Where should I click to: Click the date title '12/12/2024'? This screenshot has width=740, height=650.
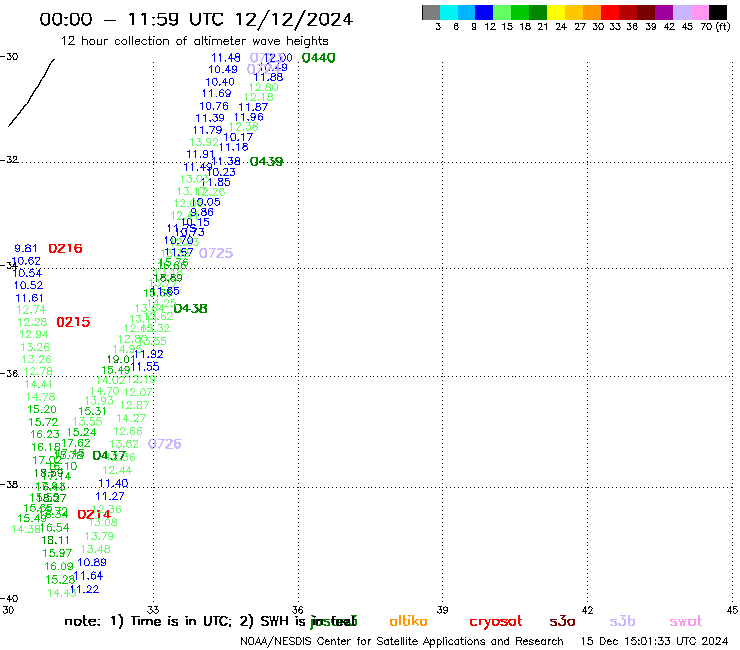coord(294,19)
